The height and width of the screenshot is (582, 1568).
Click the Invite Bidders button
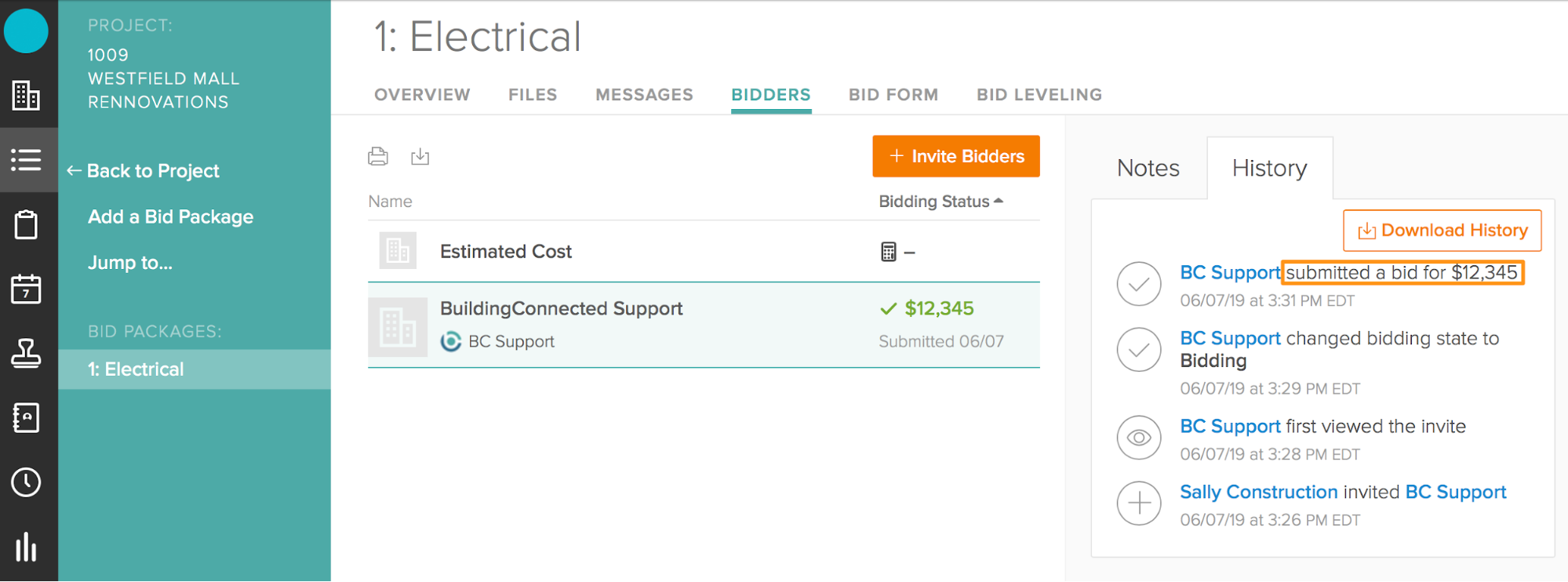[x=955, y=156]
